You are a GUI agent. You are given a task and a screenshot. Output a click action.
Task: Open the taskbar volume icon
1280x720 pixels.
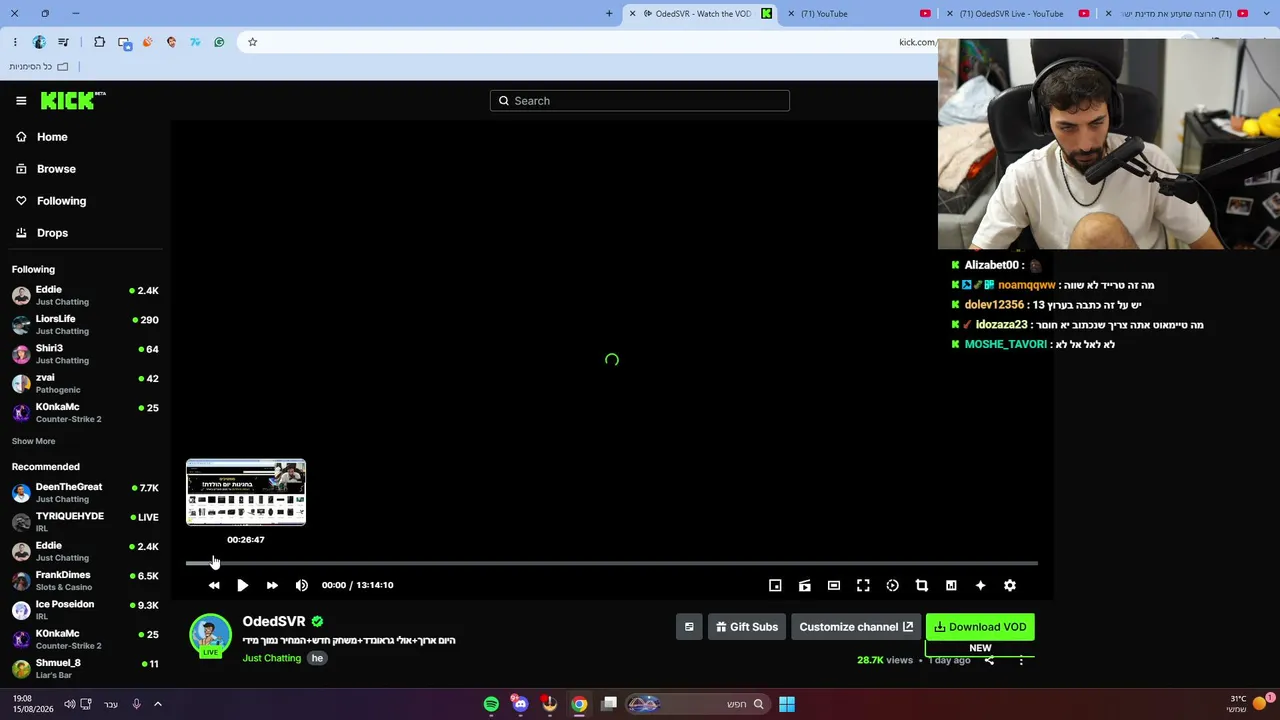click(x=69, y=704)
